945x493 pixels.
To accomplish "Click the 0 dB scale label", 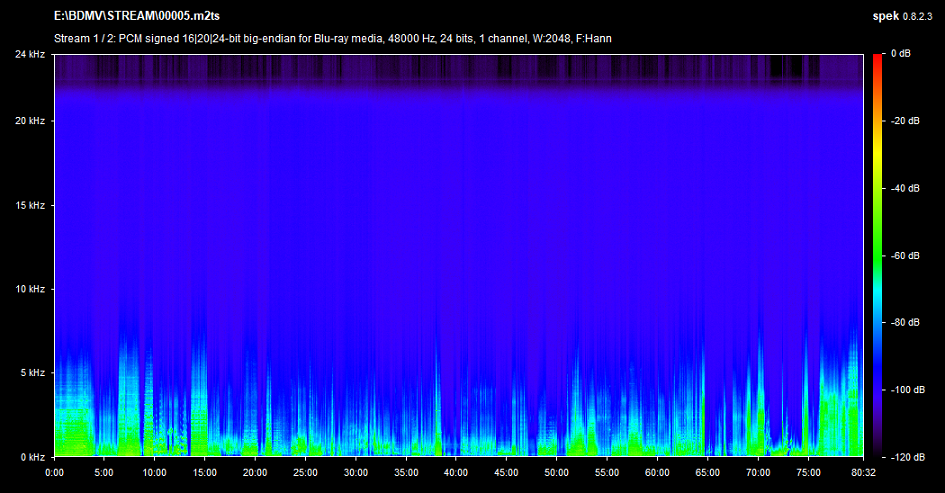I will [901, 53].
